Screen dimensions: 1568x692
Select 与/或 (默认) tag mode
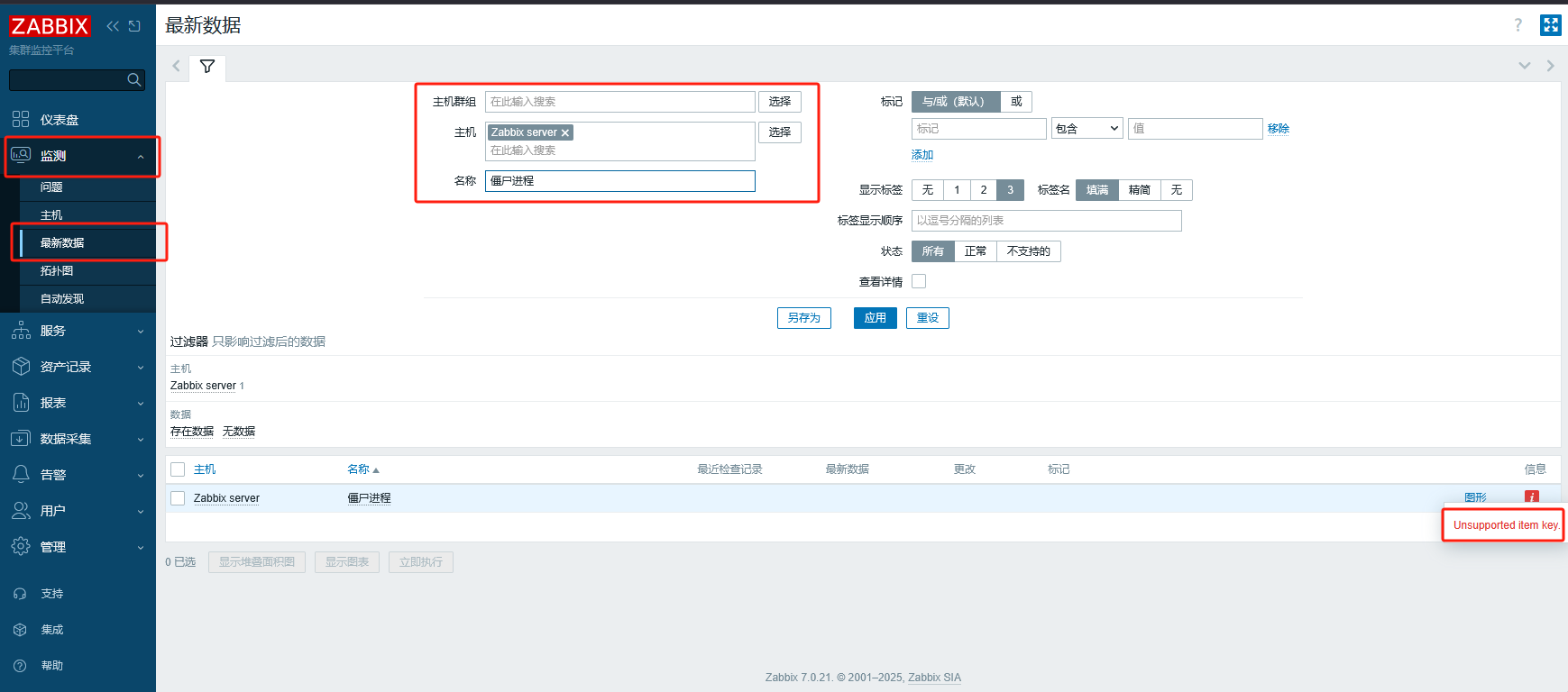[x=956, y=102]
